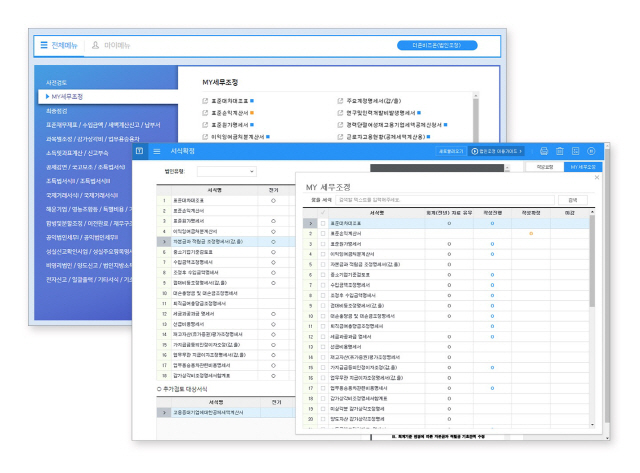Screen dimensions: 640x473
Task: Click the hamburger icon beside the 서식확정 title
Action: pyautogui.click(x=156, y=150)
